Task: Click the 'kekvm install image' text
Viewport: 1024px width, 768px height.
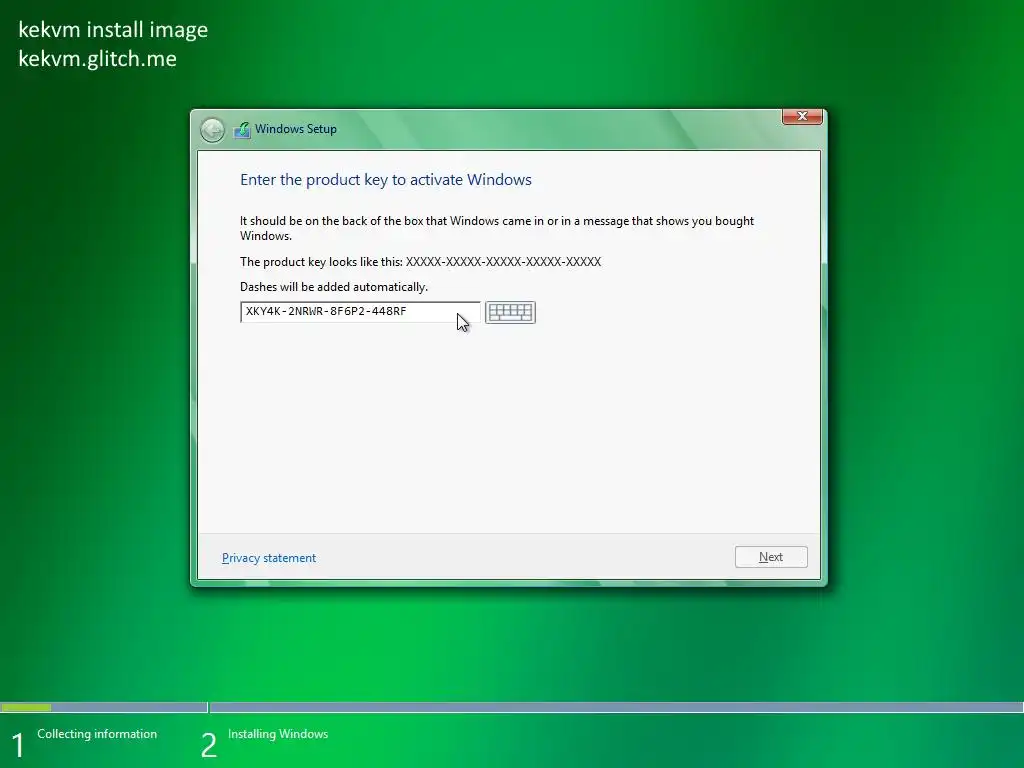Action: coord(113,30)
